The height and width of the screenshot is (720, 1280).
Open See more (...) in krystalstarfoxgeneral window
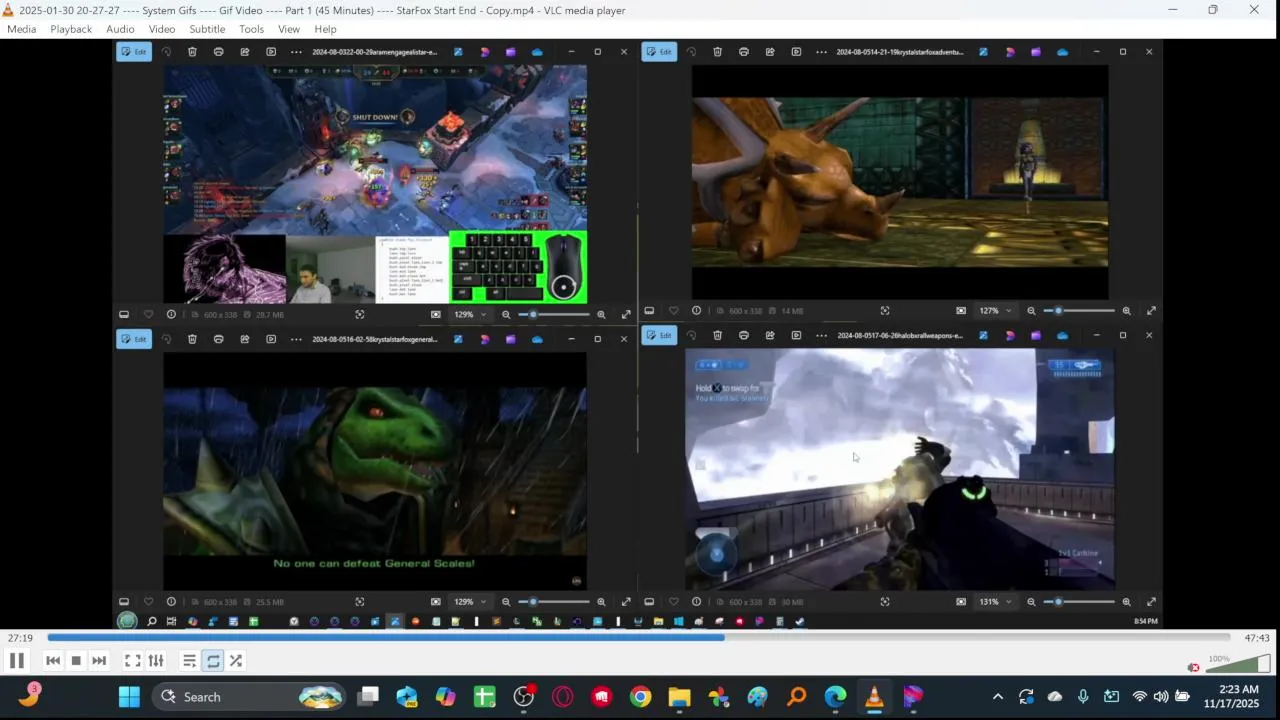pos(296,339)
